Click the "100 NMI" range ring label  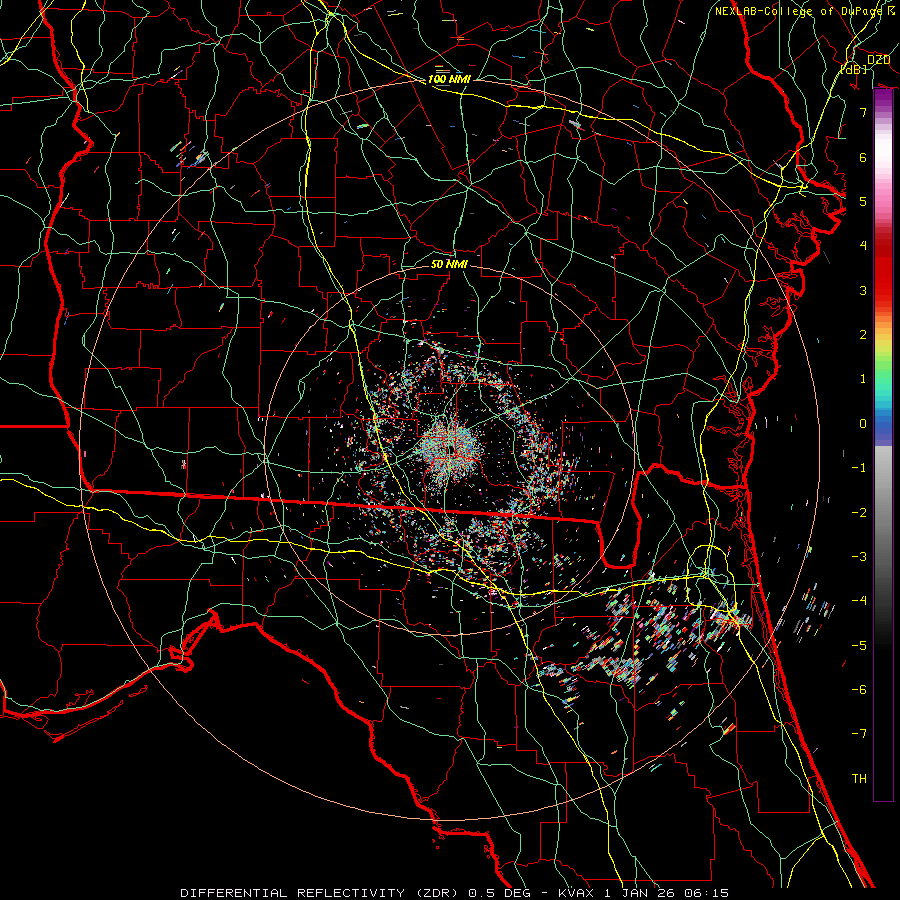(449, 79)
